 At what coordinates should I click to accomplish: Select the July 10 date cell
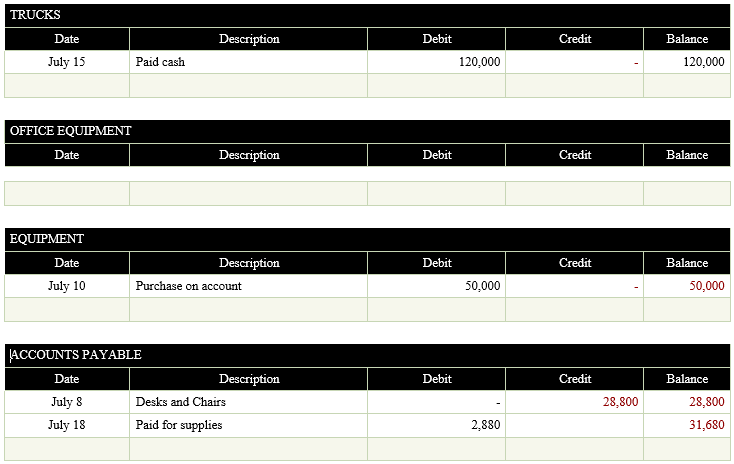66,286
